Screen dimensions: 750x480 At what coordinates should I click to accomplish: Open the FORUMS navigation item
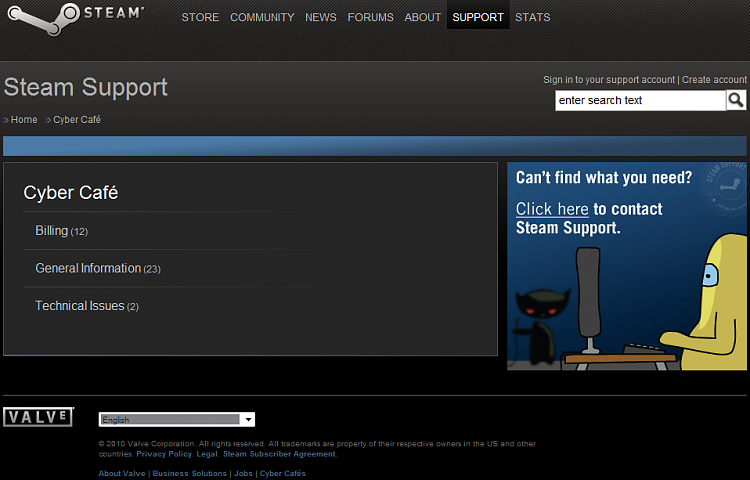[x=370, y=17]
